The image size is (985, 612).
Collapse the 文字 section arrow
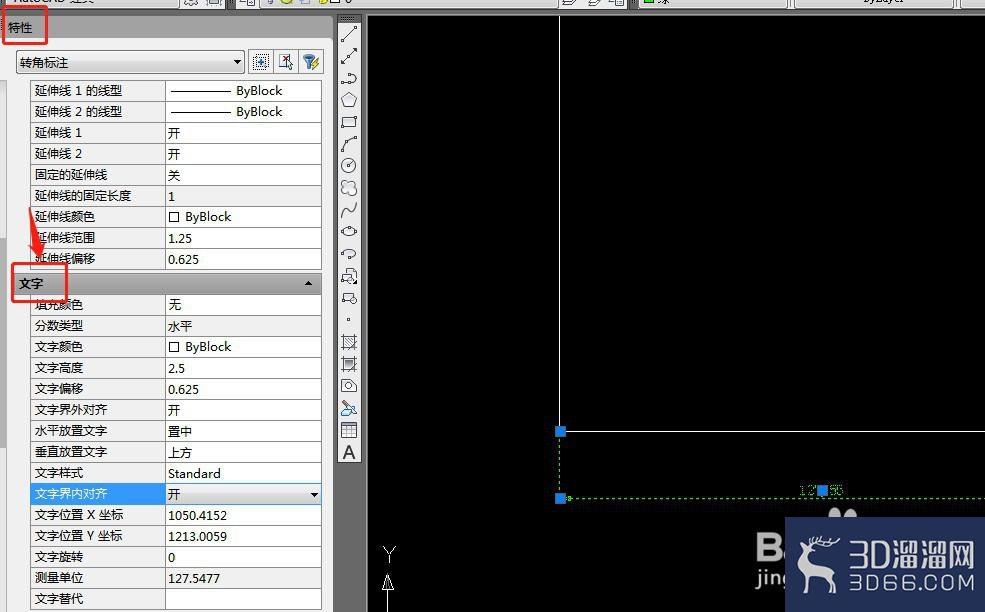pyautogui.click(x=308, y=283)
